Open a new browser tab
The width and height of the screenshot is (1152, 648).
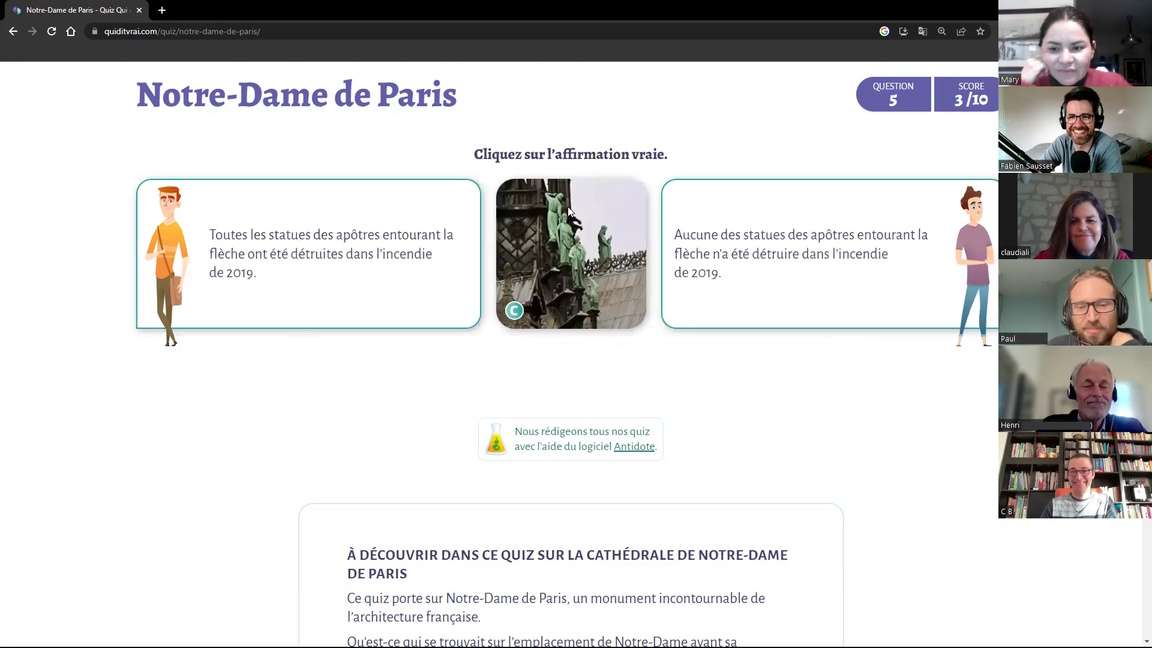tap(162, 10)
